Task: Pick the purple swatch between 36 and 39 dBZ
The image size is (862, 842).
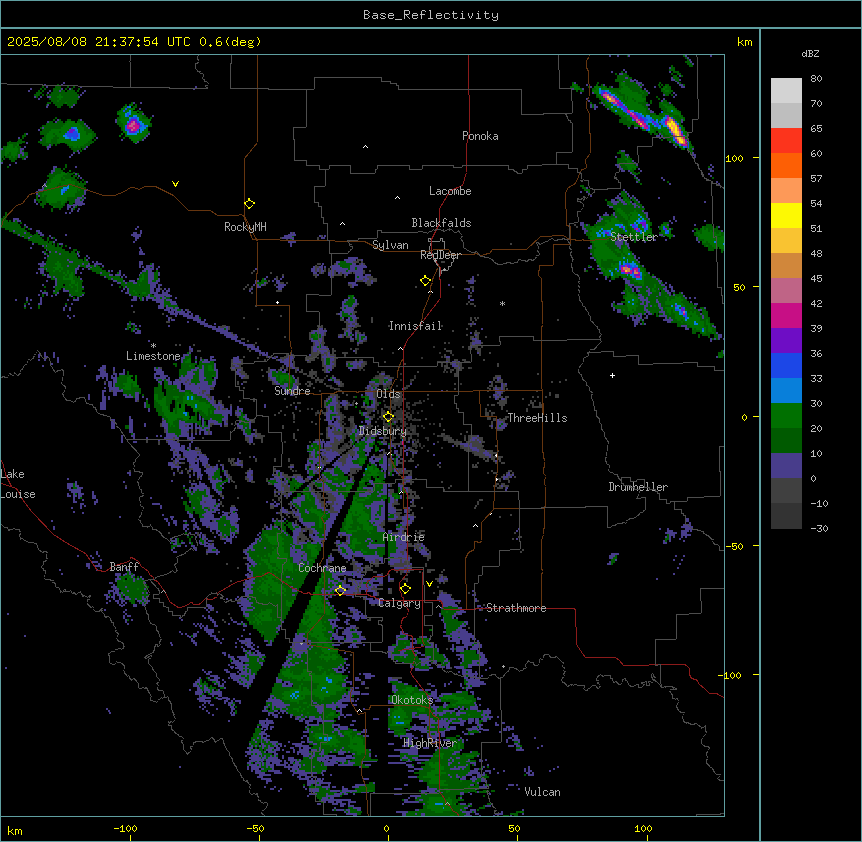Action: pyautogui.click(x=786, y=340)
